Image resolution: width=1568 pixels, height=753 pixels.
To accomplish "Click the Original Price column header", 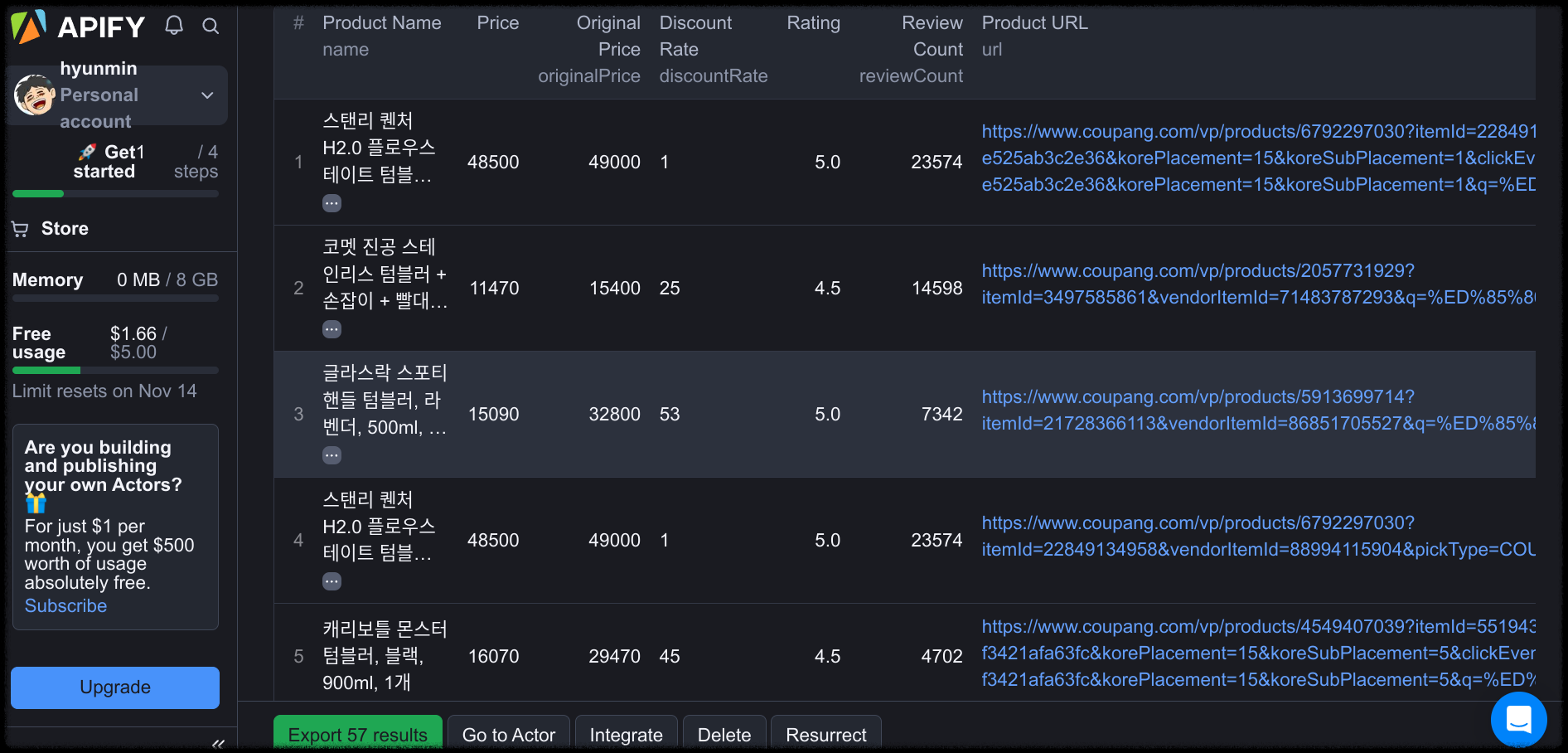I will point(607,36).
